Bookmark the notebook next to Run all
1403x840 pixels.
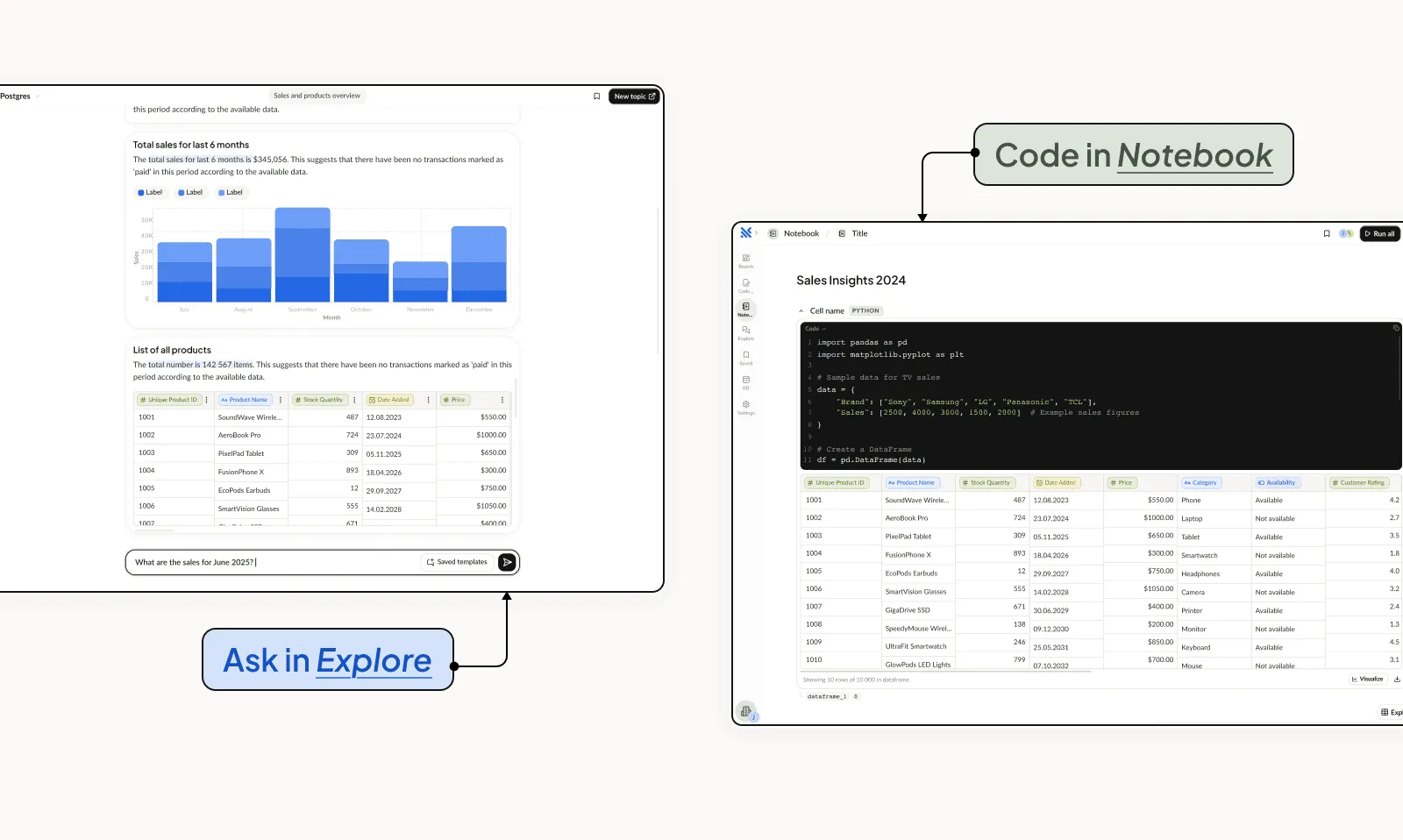tap(1327, 233)
